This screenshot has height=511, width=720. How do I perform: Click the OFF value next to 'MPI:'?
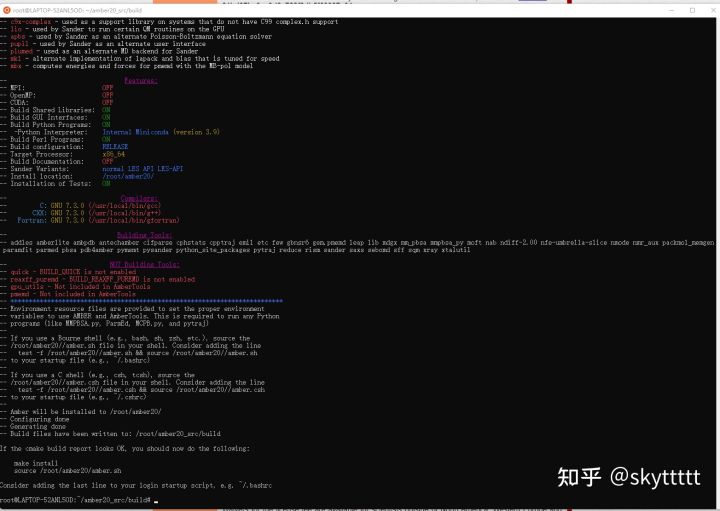pos(107,88)
